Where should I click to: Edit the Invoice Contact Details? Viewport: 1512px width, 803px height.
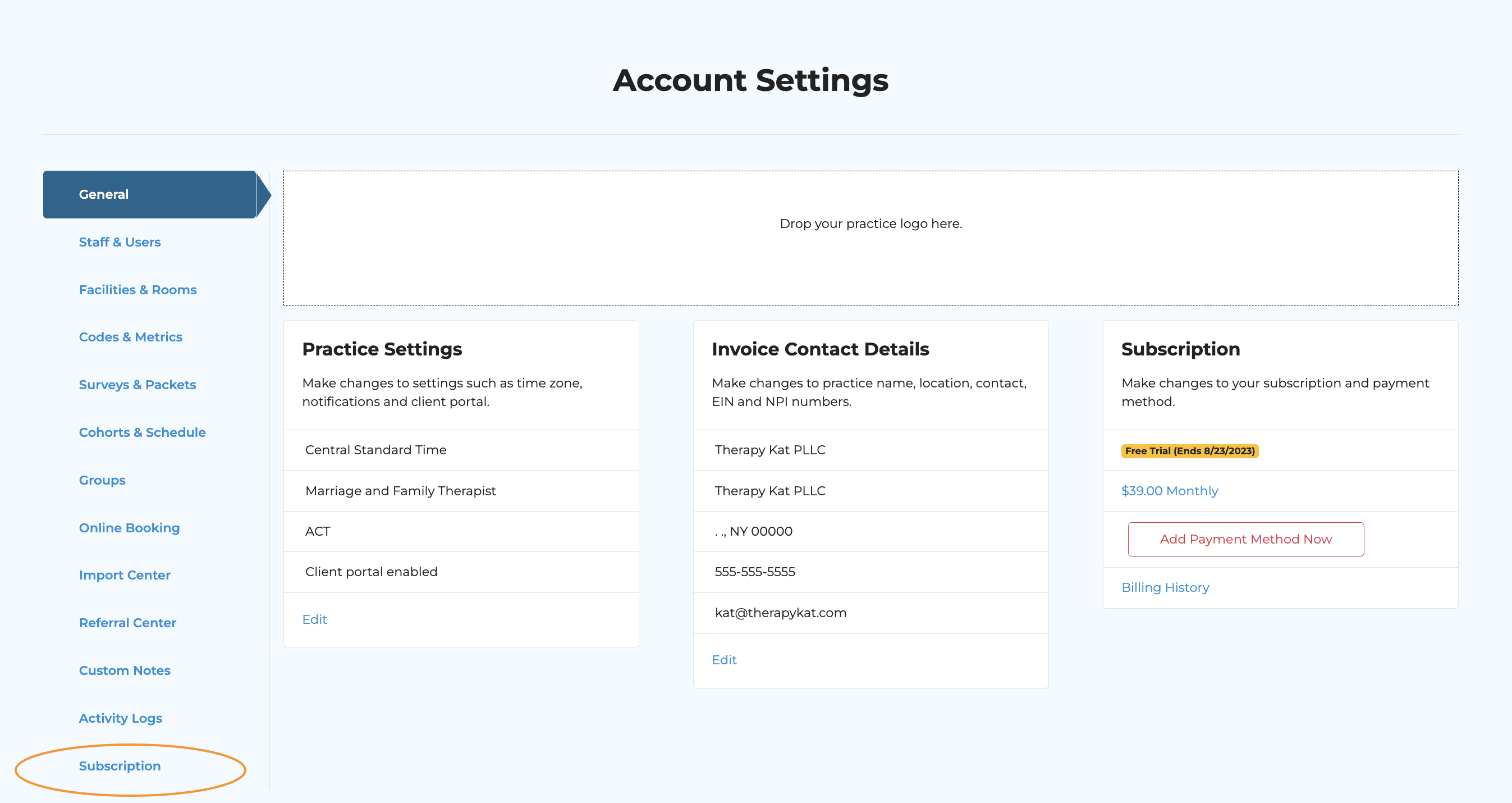coord(723,660)
